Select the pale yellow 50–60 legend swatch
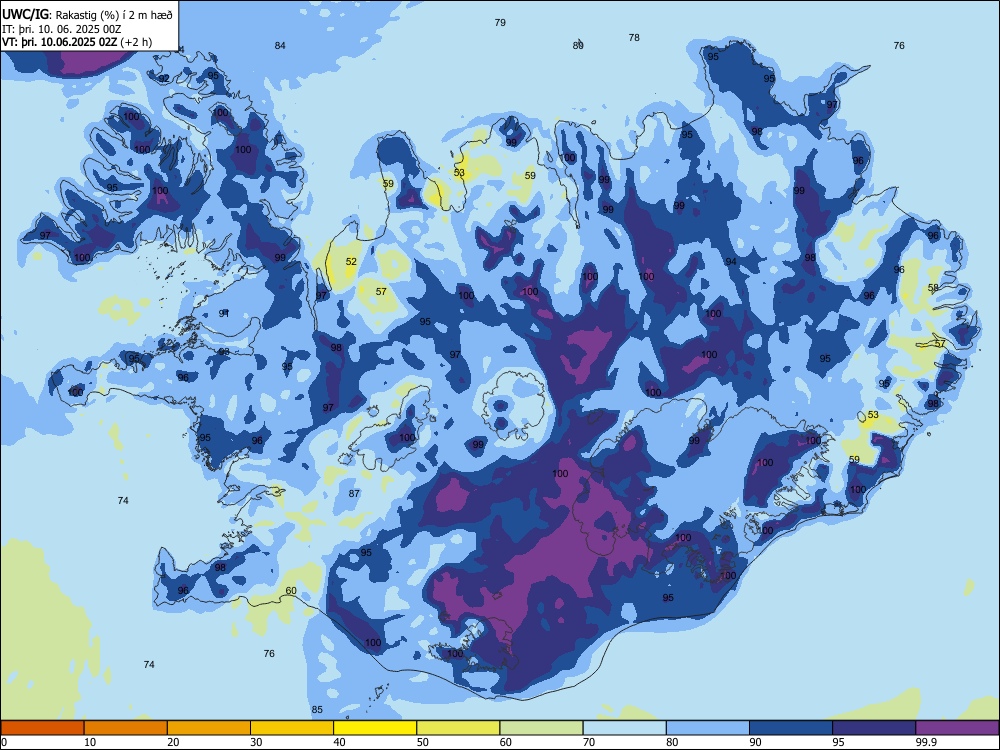The width and height of the screenshot is (1000, 750). tap(458, 728)
